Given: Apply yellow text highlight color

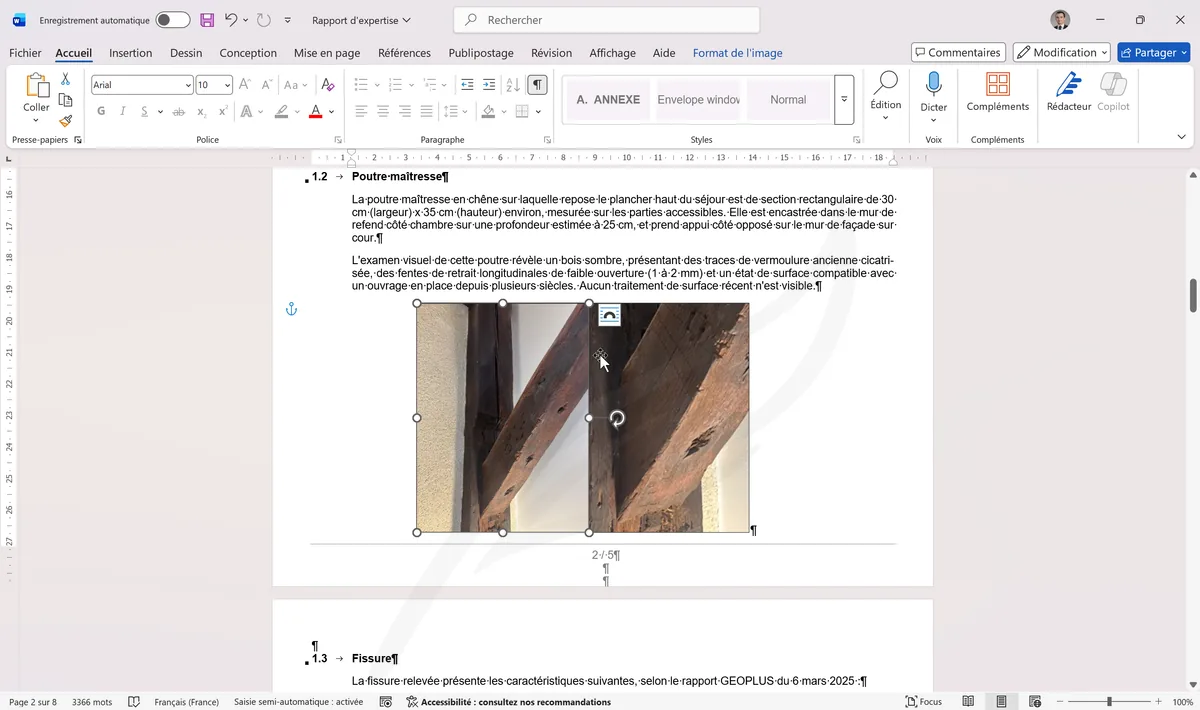Looking at the screenshot, I should pyautogui.click(x=281, y=112).
